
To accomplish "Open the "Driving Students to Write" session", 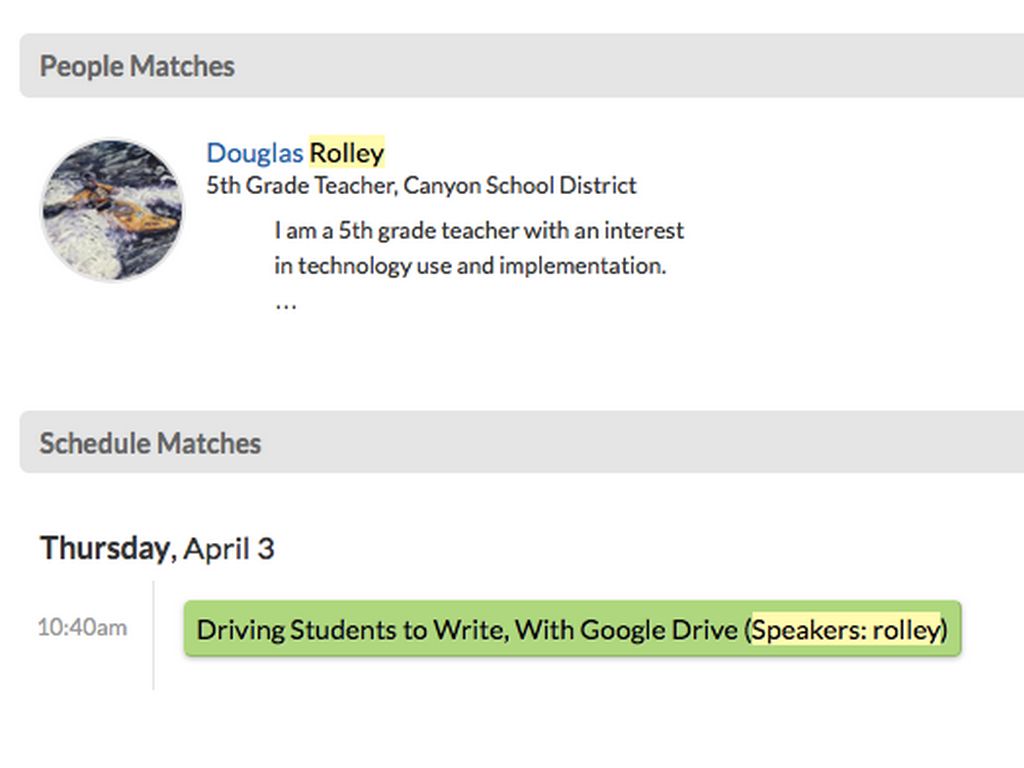I will tap(470, 630).
